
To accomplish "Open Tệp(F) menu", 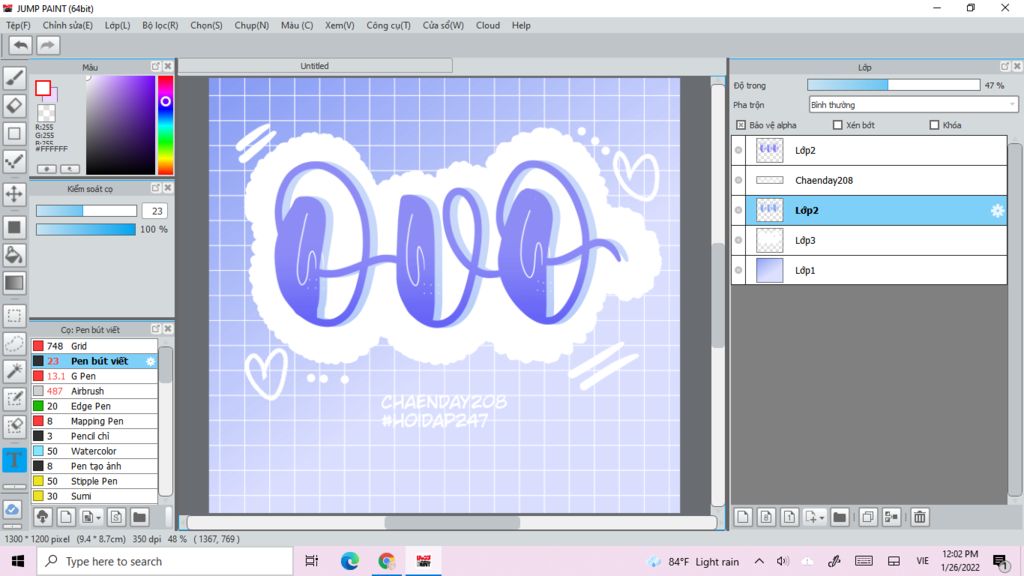I will [18, 25].
